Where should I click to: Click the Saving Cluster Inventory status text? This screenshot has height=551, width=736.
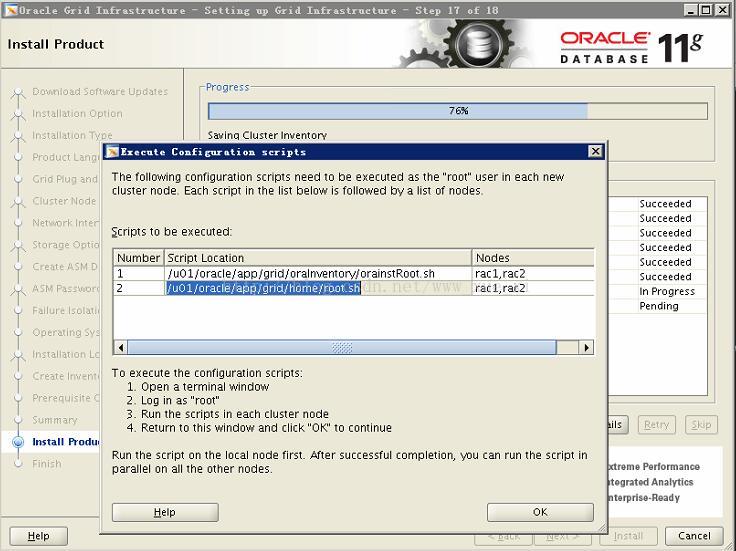[267, 135]
